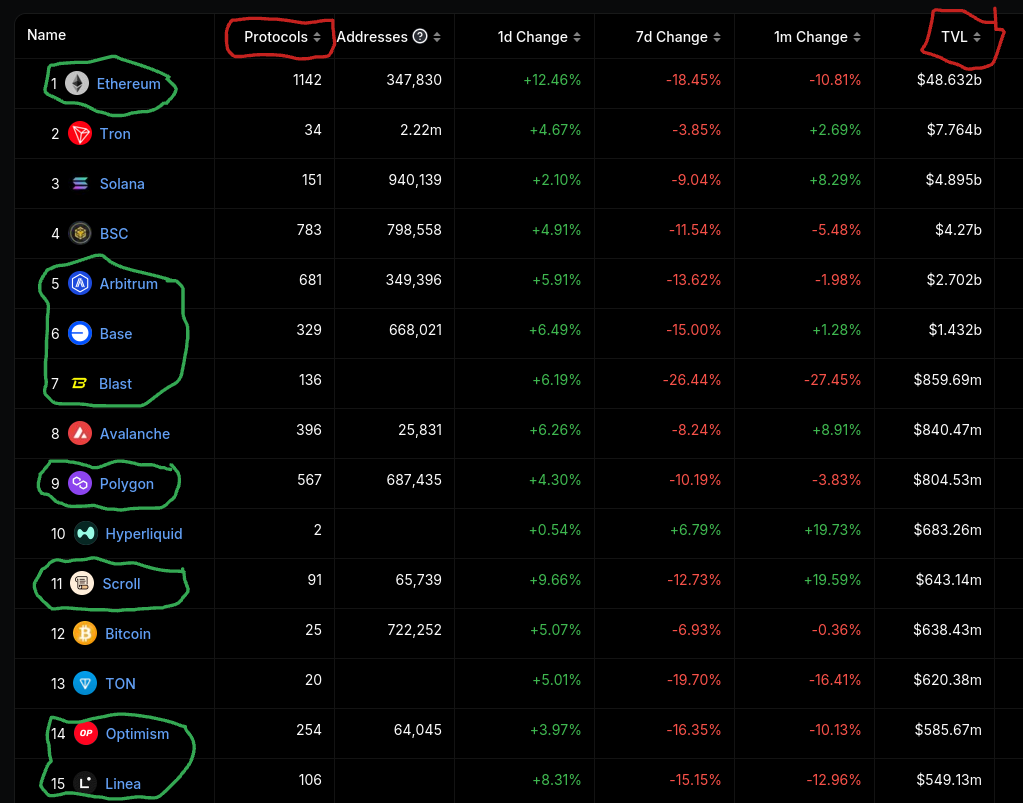The width and height of the screenshot is (1023, 803).
Task: Open the Scroll chain link
Action: pyautogui.click(x=121, y=584)
